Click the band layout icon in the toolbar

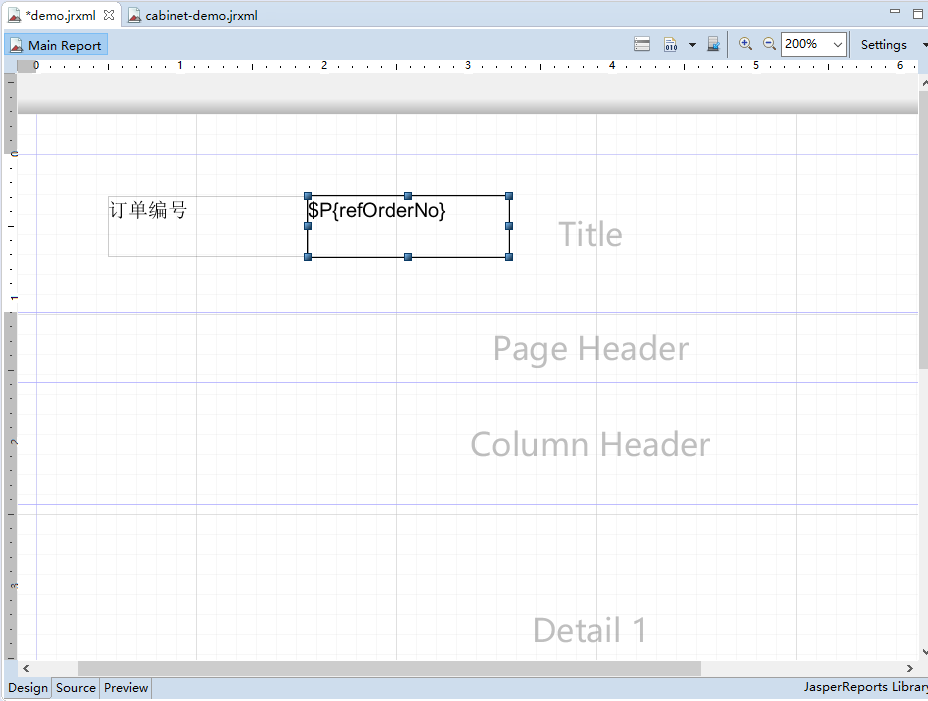point(642,44)
